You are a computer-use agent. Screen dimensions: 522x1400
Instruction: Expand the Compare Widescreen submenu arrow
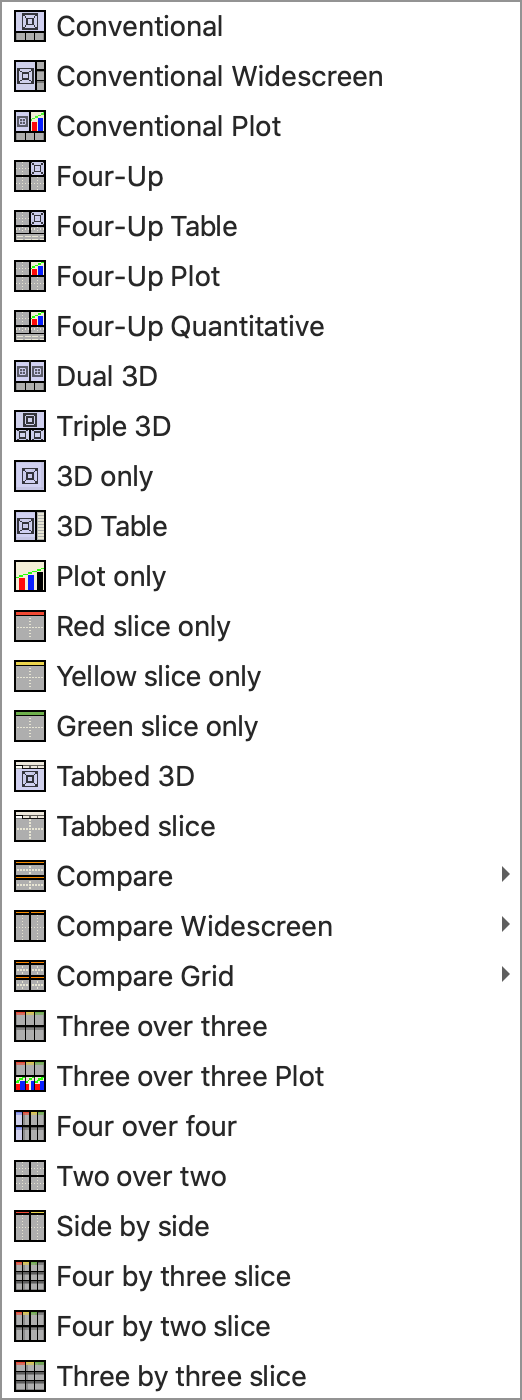click(x=506, y=926)
